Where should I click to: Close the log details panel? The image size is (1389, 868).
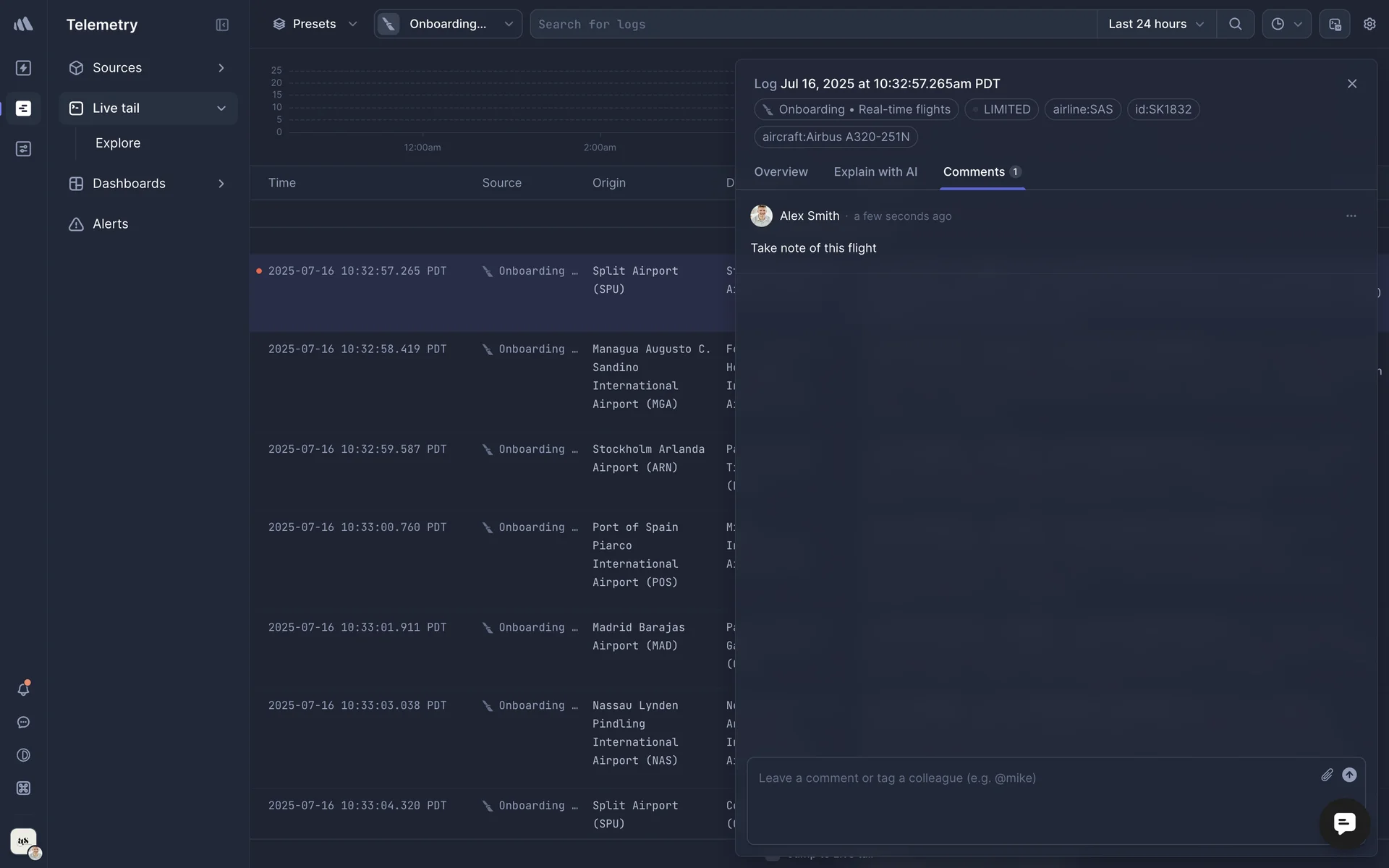click(x=1351, y=84)
